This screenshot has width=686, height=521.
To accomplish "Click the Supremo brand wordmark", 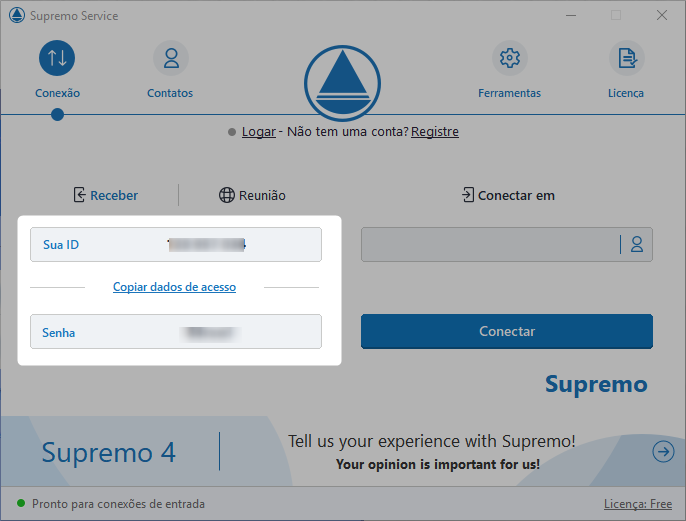I will pos(596,385).
